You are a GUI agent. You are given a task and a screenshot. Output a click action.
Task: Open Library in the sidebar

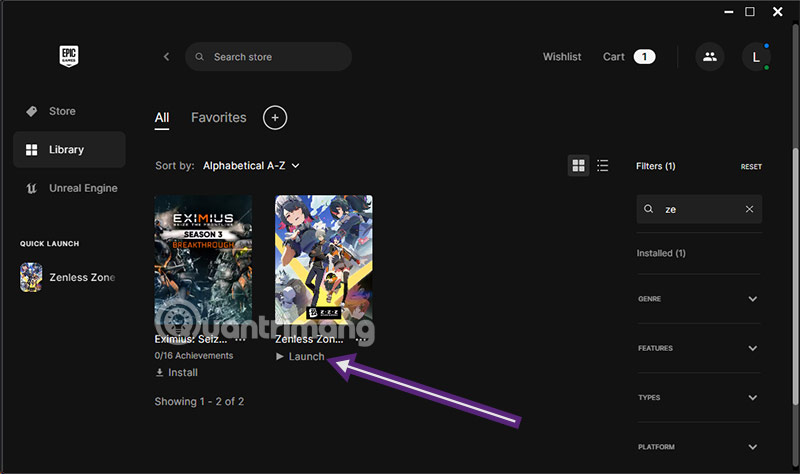coord(69,149)
